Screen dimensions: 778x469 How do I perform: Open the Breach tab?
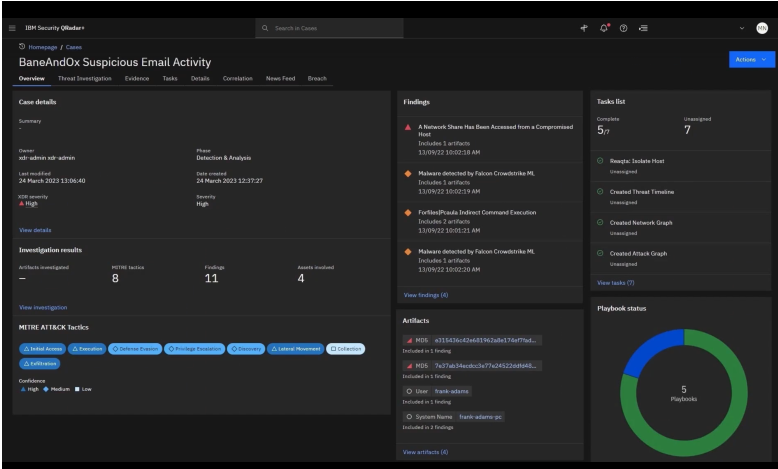(x=317, y=78)
